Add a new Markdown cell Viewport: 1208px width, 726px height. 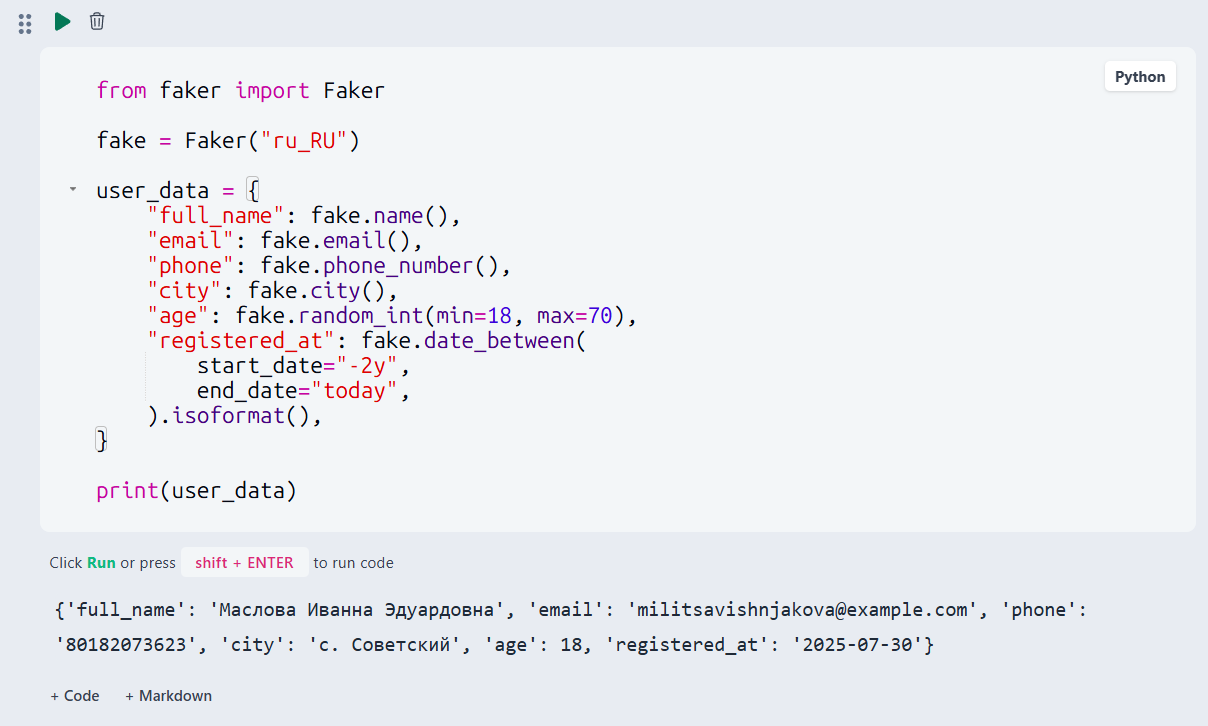tap(168, 696)
